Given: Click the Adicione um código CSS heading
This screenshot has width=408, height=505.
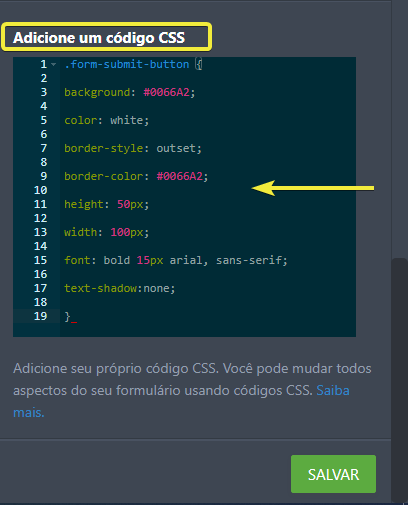Looking at the screenshot, I should [99, 38].
